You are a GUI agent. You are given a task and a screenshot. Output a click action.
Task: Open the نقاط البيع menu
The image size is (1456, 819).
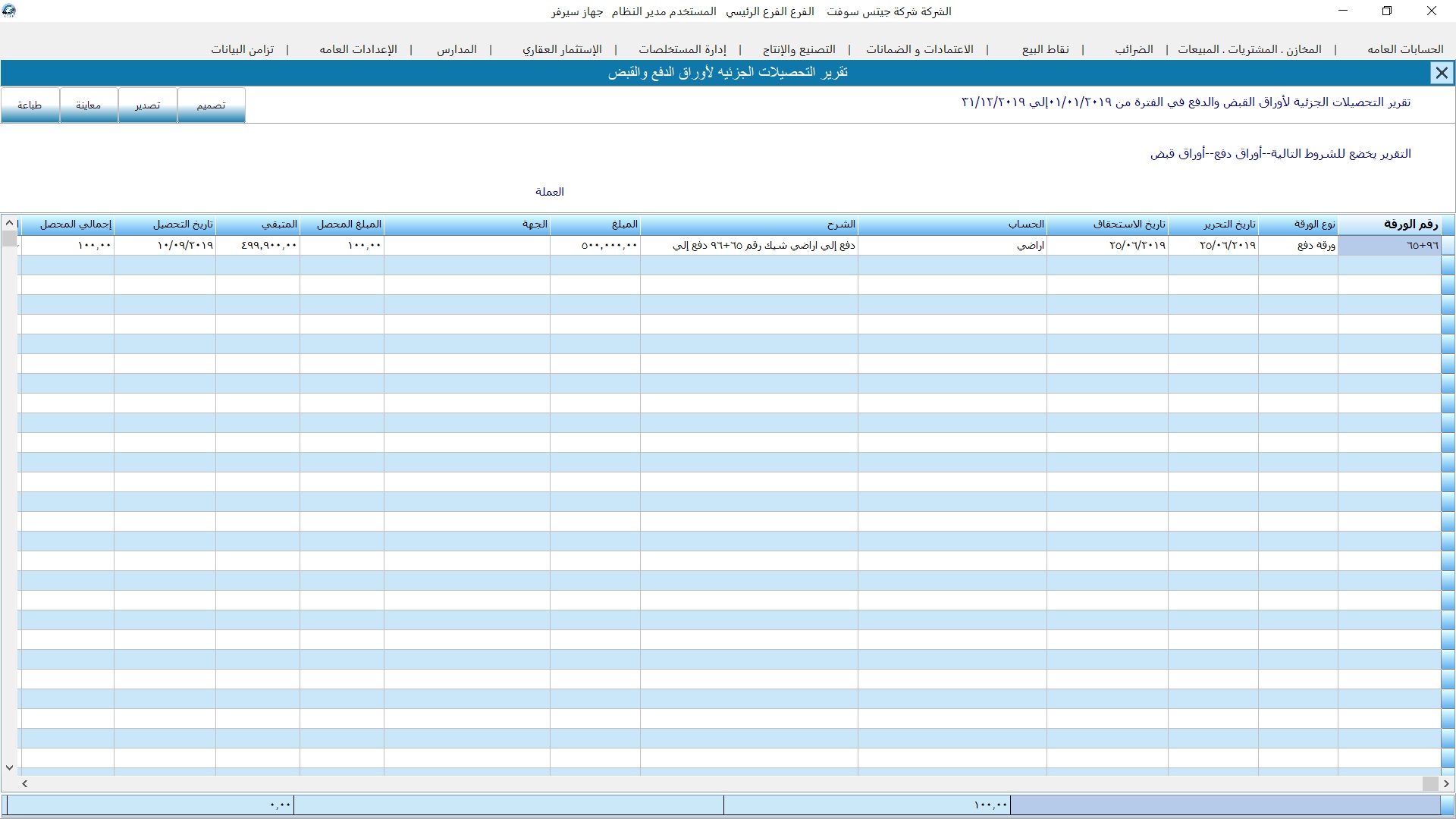point(1046,49)
